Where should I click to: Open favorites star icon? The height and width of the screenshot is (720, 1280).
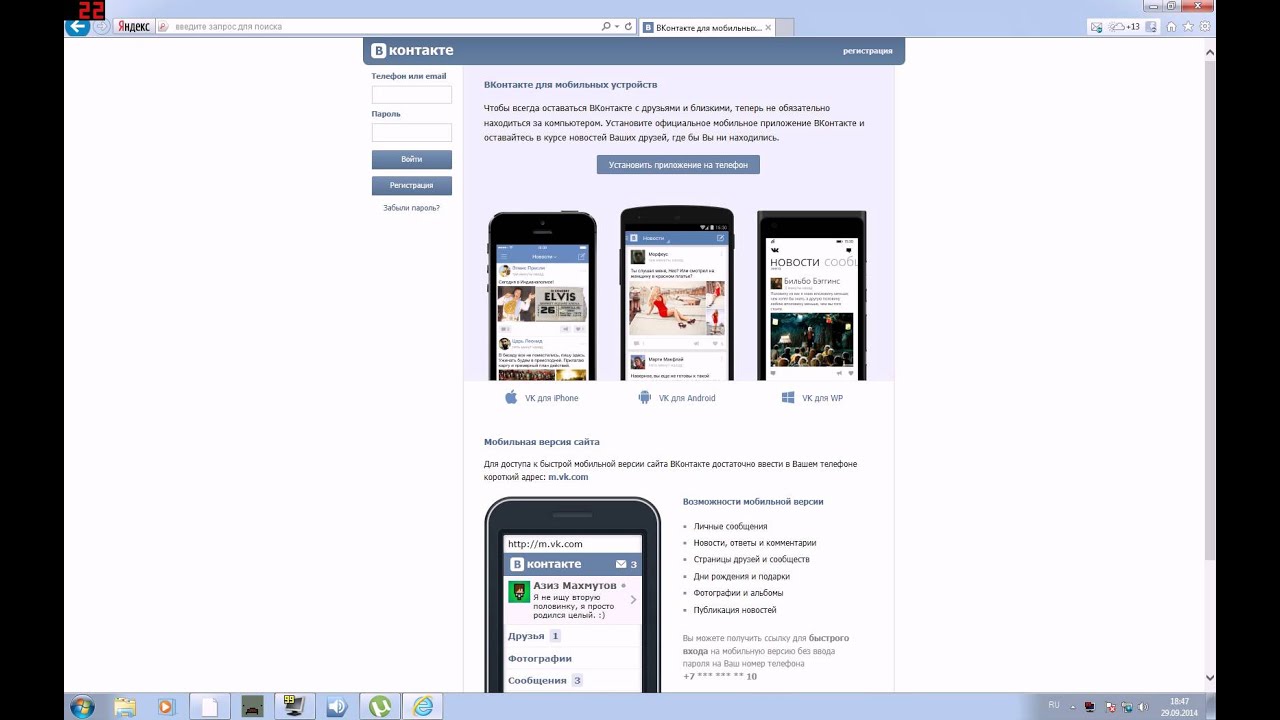coord(1188,27)
